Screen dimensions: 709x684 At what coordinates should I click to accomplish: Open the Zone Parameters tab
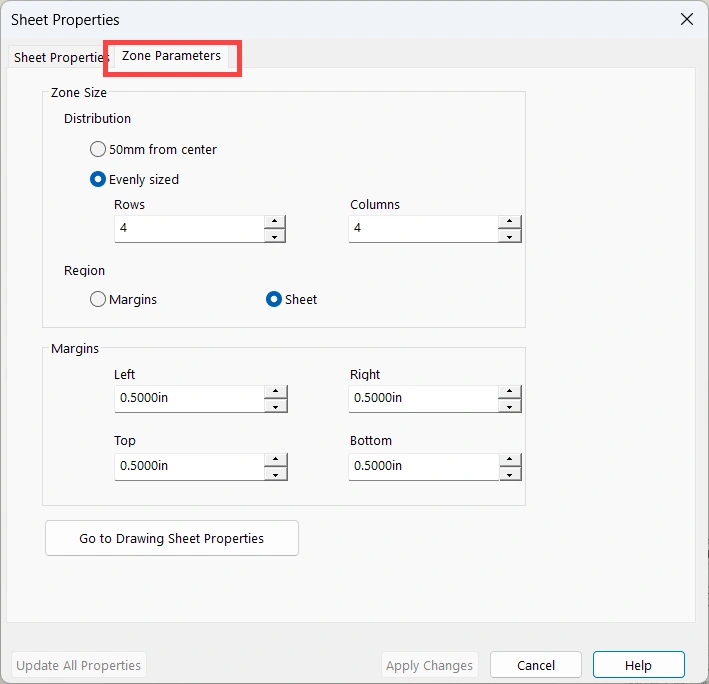click(171, 56)
